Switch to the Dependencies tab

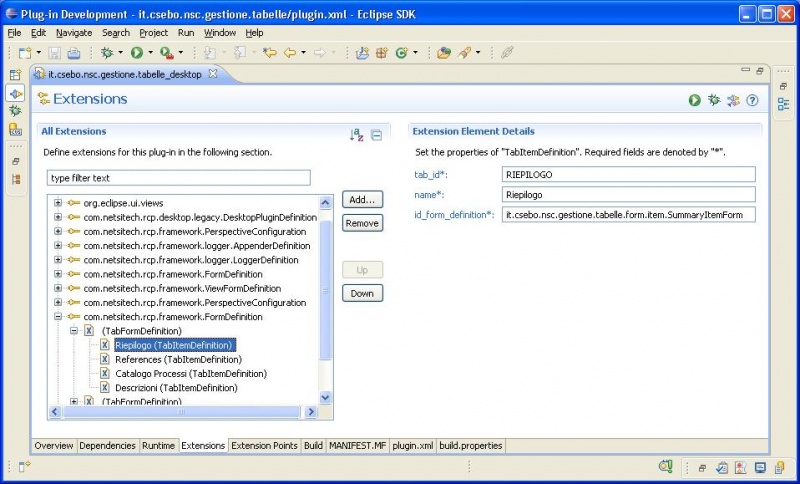point(107,445)
